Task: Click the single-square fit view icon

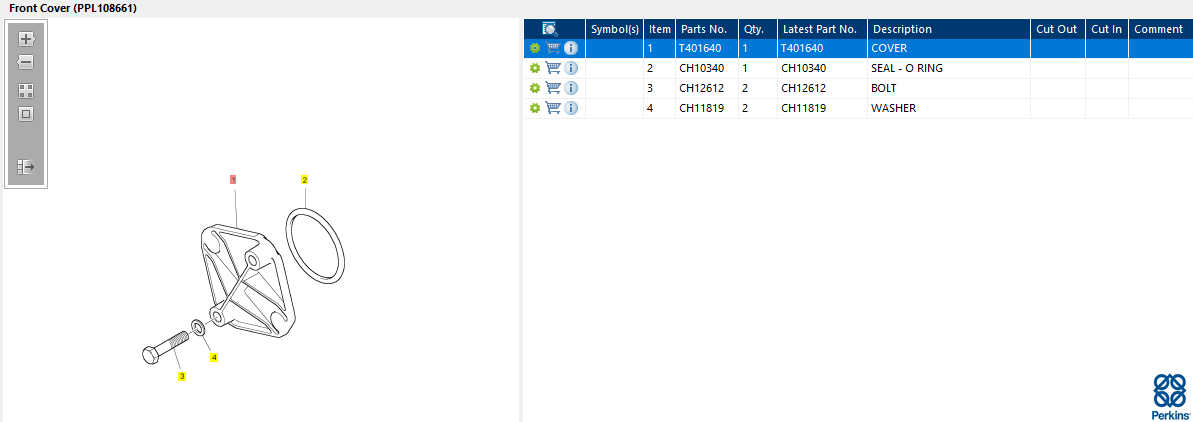Action: (x=26, y=114)
